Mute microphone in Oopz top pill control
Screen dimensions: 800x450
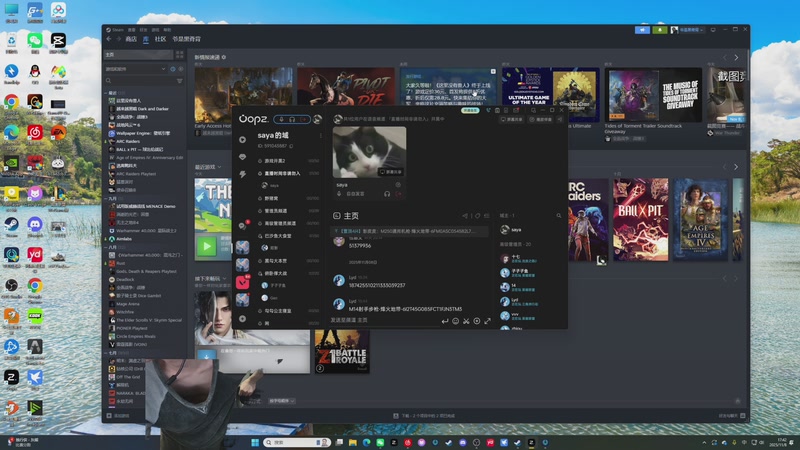click(x=281, y=119)
